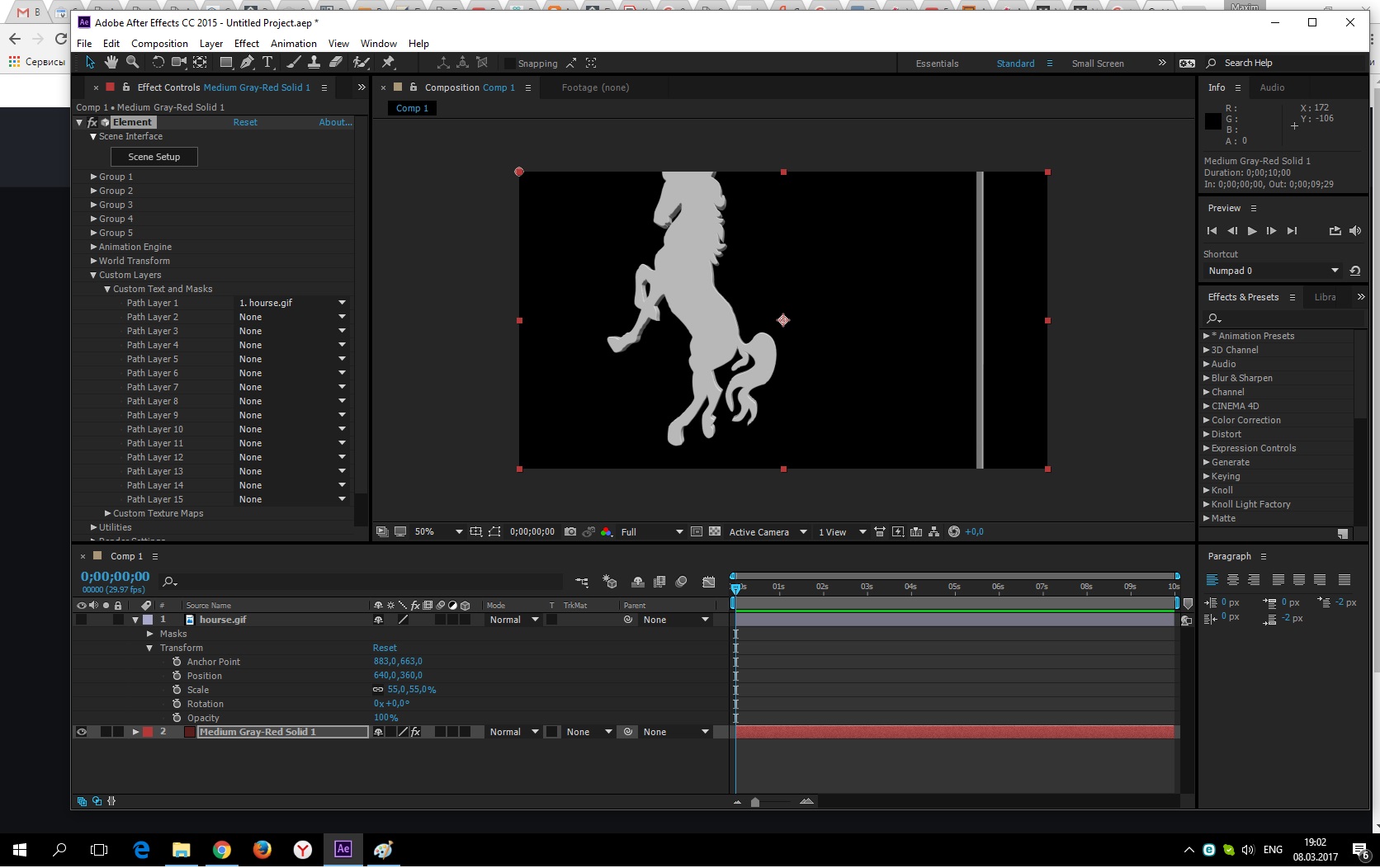Screen dimensions: 1380x868
Task: Switch to the Audio panel tab
Action: (1272, 87)
